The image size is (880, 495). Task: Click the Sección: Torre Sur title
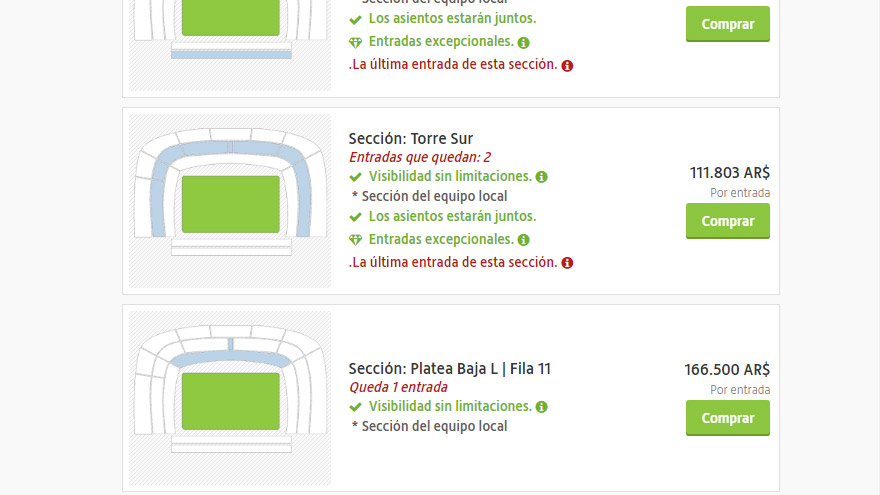pyautogui.click(x=411, y=139)
